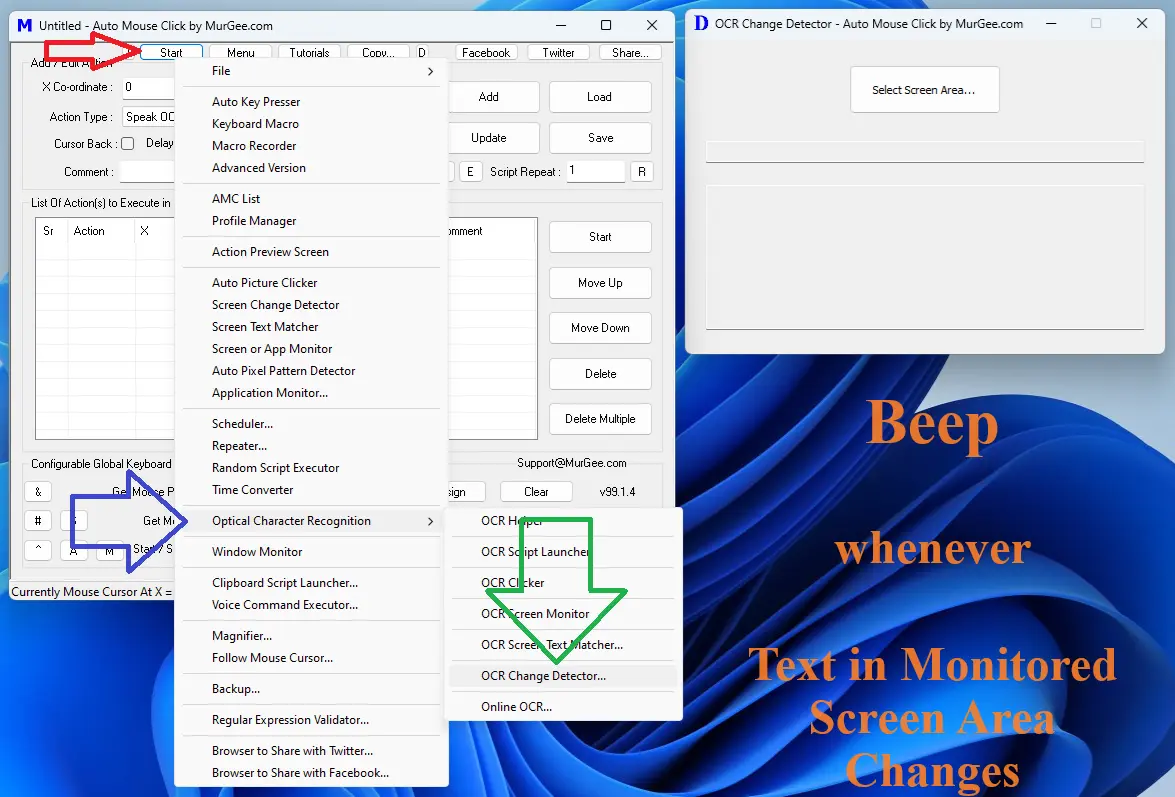Open the Start menu button in toolbar
The image size is (1175, 797).
(172, 52)
